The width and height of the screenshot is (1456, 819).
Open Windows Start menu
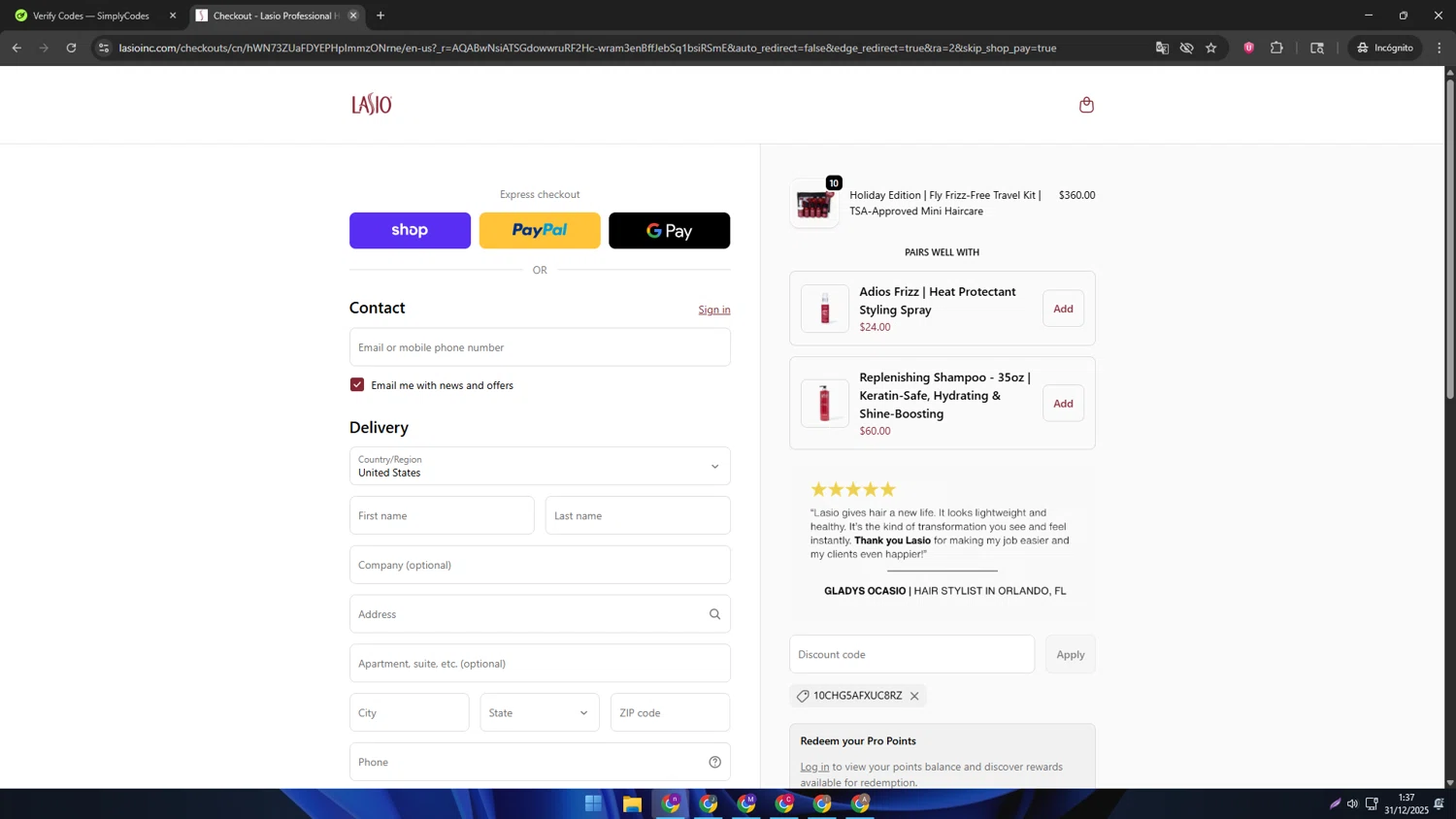593,803
